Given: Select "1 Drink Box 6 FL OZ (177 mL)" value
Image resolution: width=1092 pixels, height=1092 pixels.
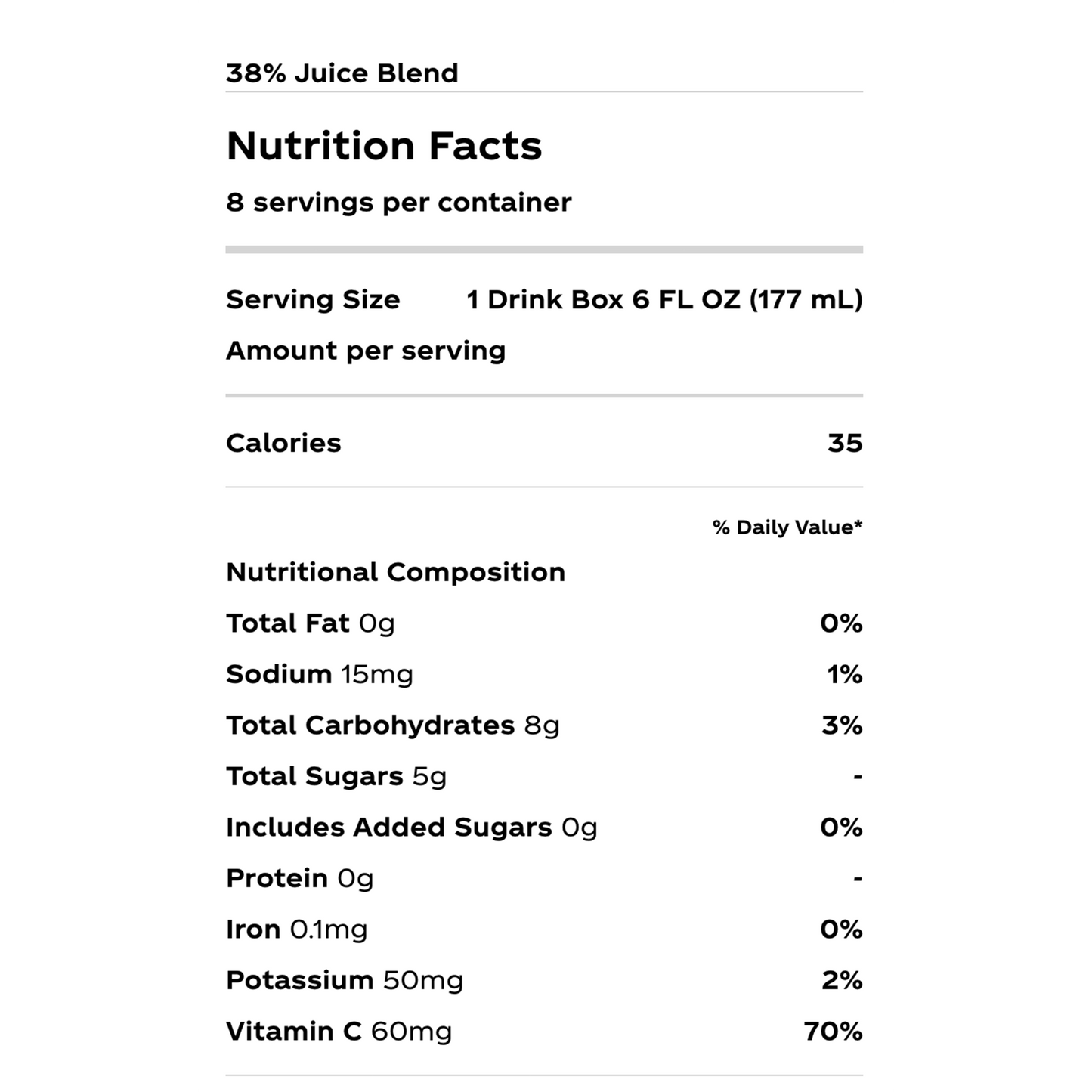Looking at the screenshot, I should point(664,300).
